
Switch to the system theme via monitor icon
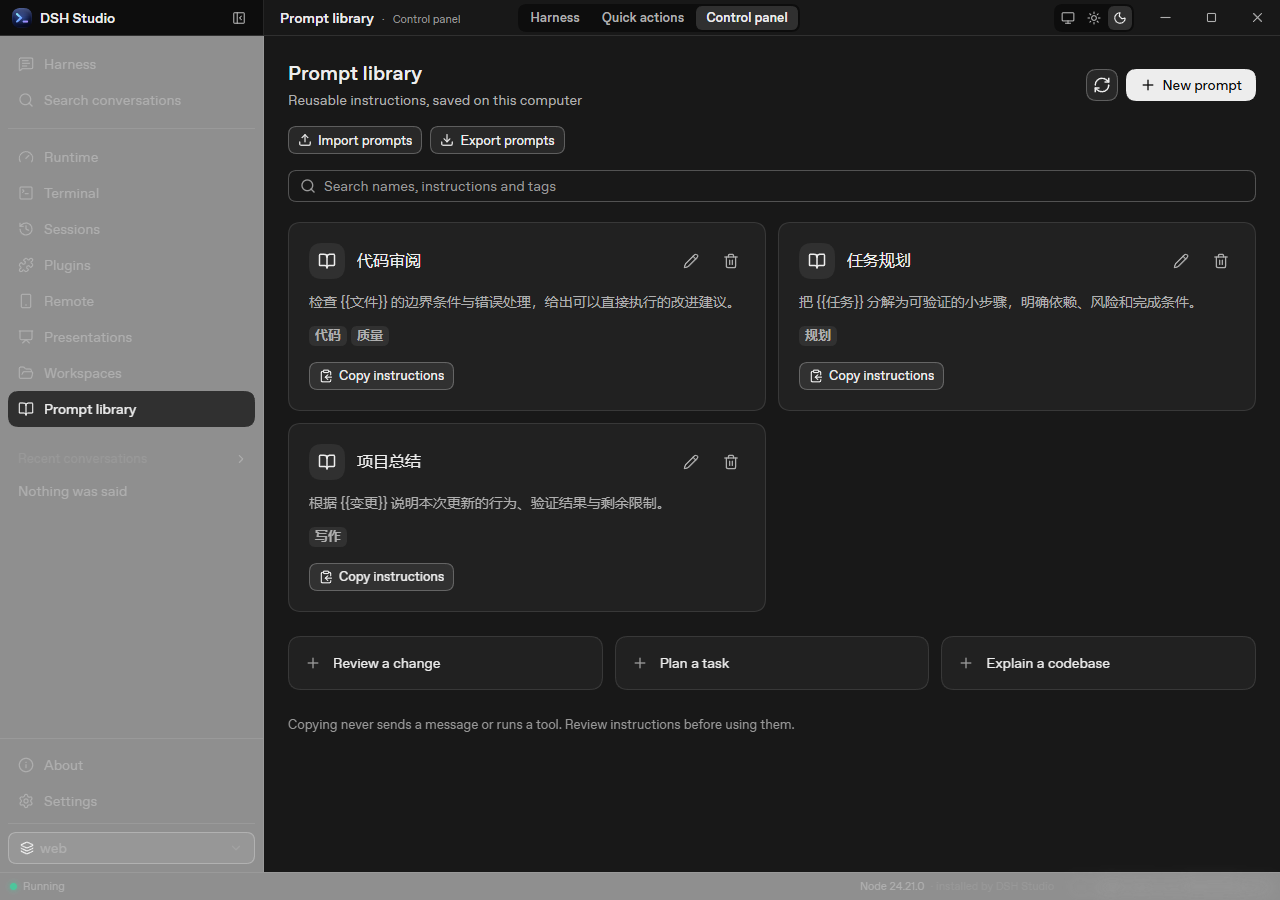pyautogui.click(x=1068, y=18)
